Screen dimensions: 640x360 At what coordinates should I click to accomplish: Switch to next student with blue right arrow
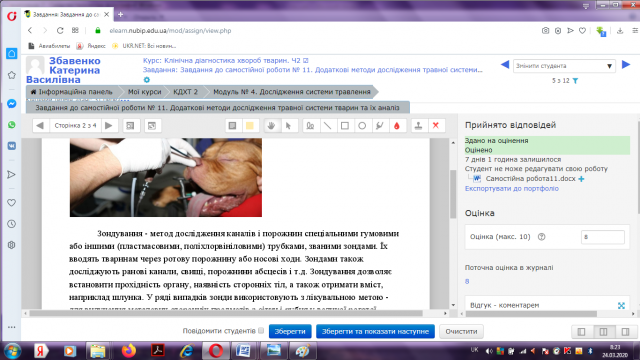pos(626,64)
